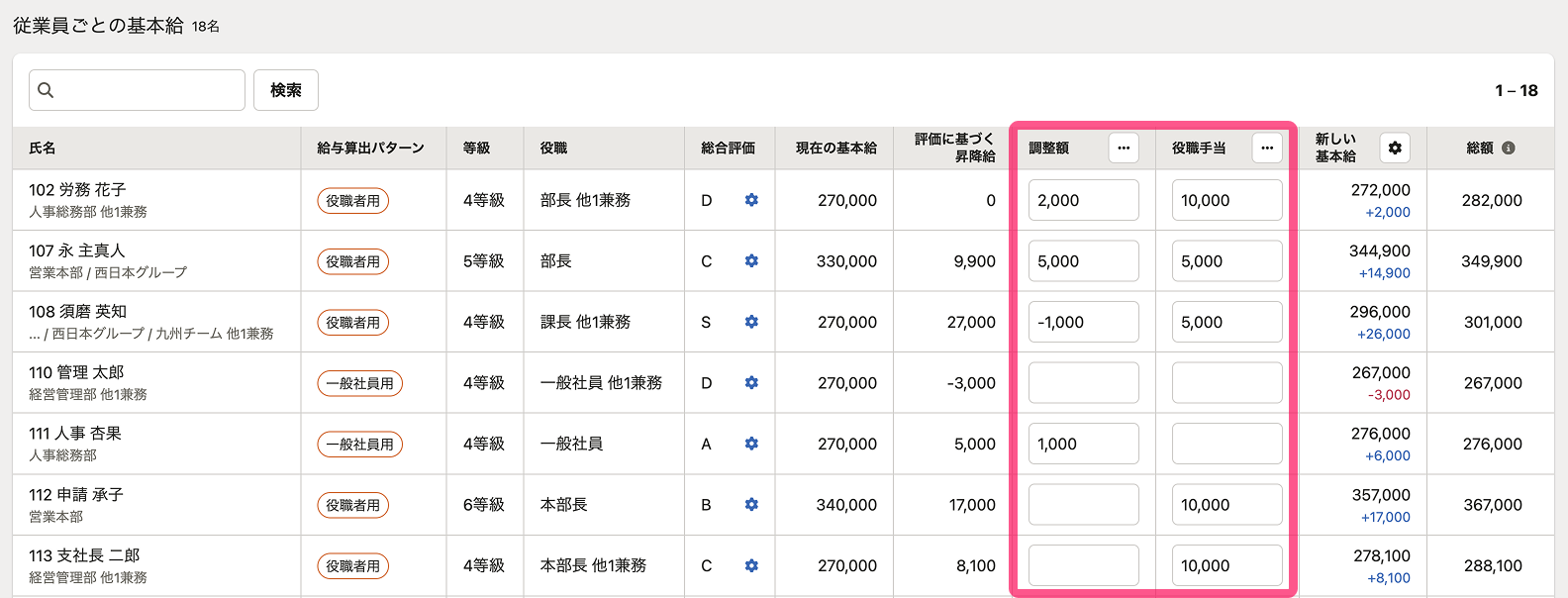Click gear icon beside 申請 承子's B rating
This screenshot has width=1568, height=598.
point(751,505)
